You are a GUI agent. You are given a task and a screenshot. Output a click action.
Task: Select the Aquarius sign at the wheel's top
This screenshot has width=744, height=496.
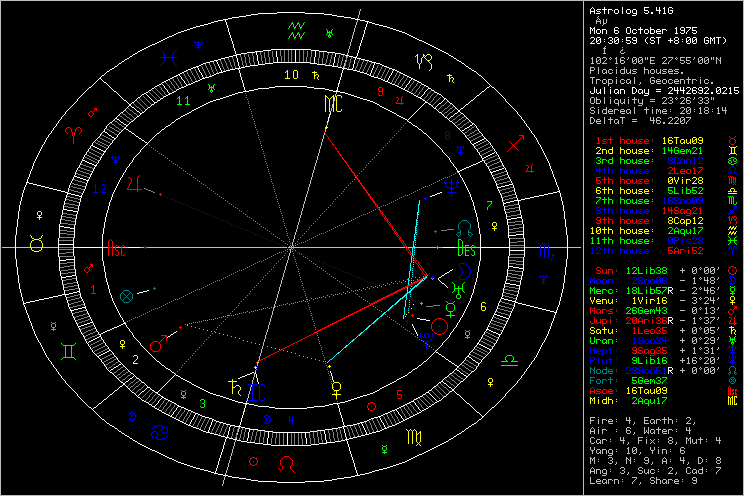point(295,27)
